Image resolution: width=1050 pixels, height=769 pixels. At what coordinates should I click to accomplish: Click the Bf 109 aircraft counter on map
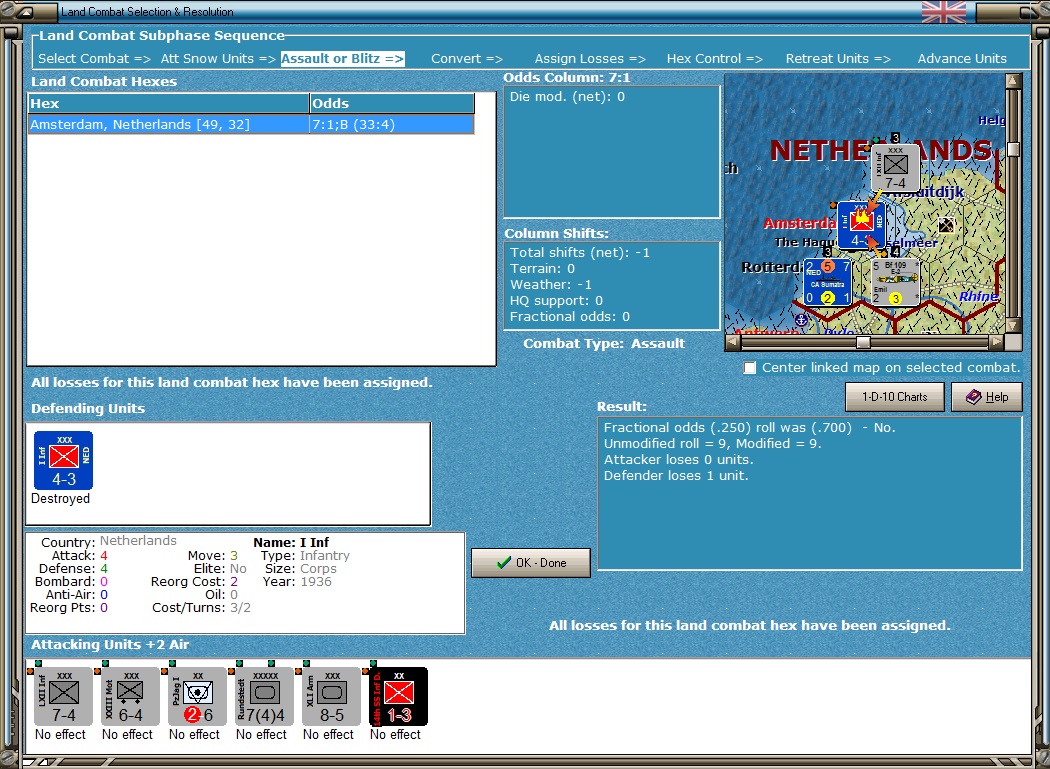(895, 282)
